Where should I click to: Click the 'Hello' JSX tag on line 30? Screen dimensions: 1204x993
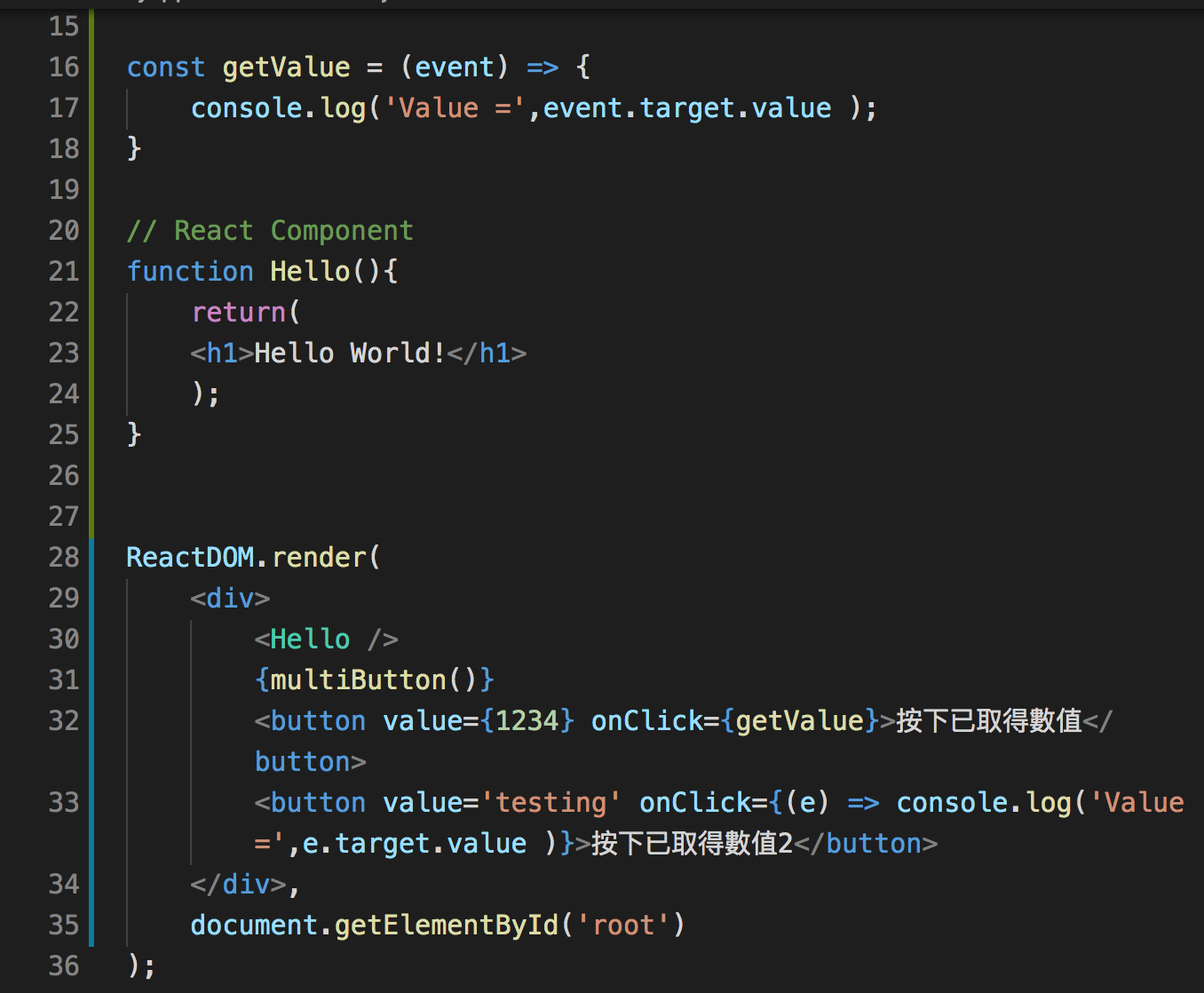pos(311,639)
